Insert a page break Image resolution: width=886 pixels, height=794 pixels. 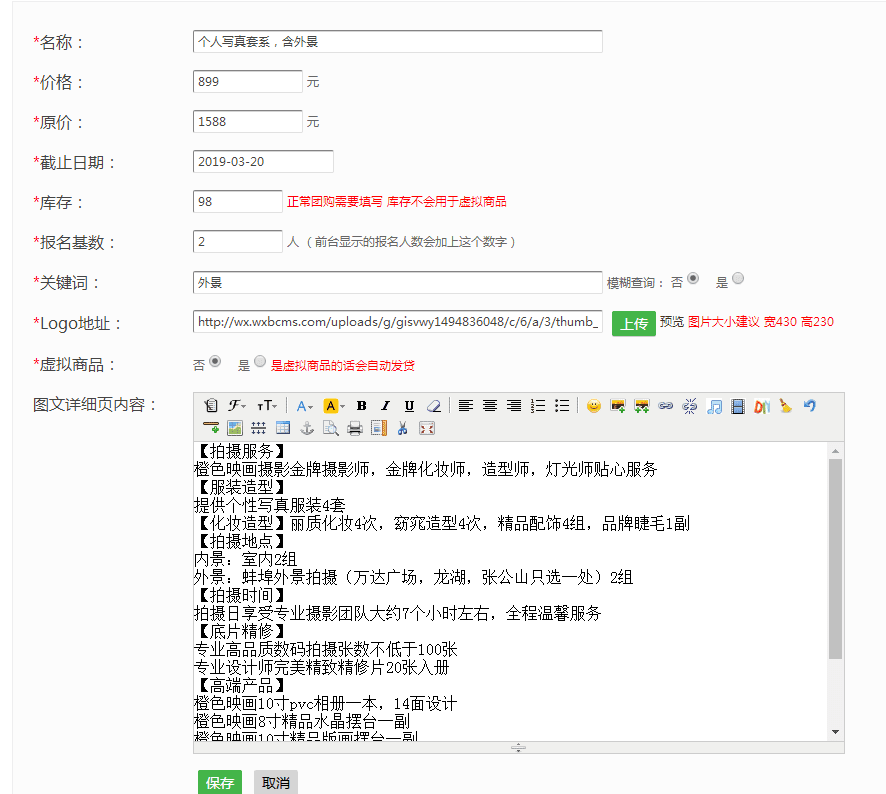click(x=259, y=428)
